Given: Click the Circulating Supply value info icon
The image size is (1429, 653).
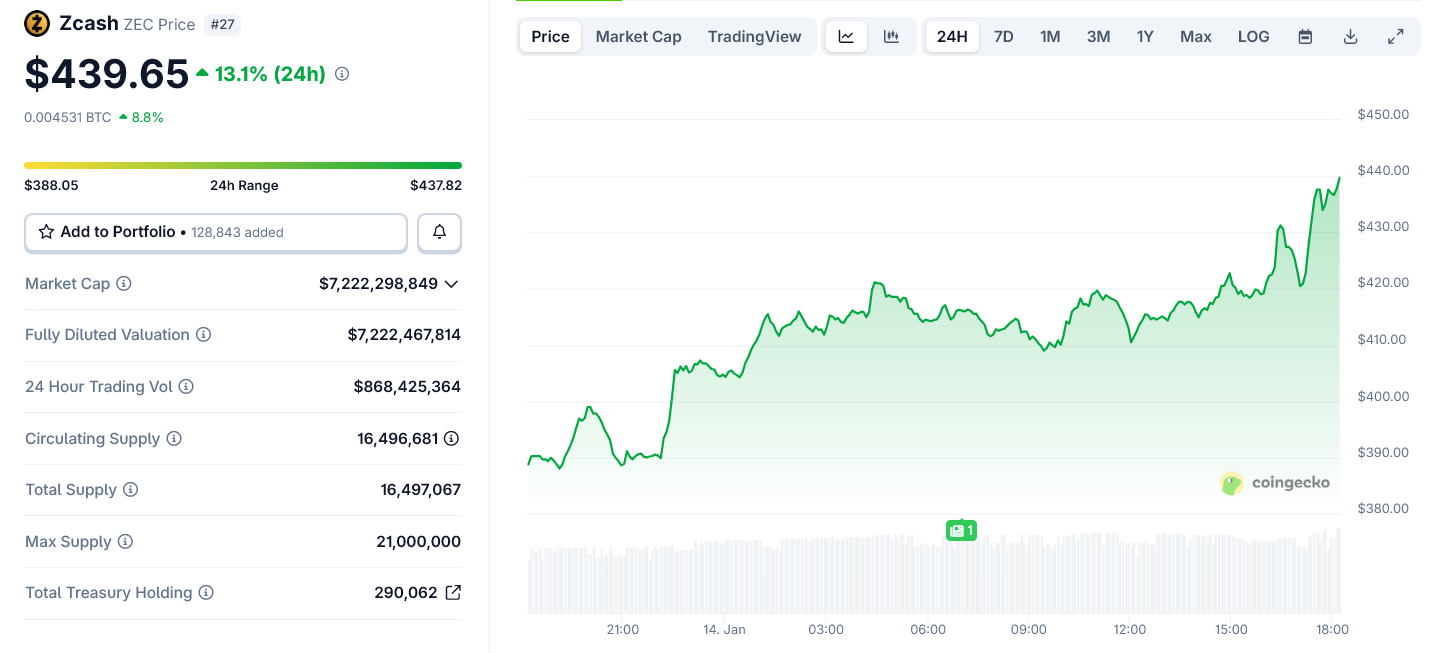Looking at the screenshot, I should [x=451, y=438].
